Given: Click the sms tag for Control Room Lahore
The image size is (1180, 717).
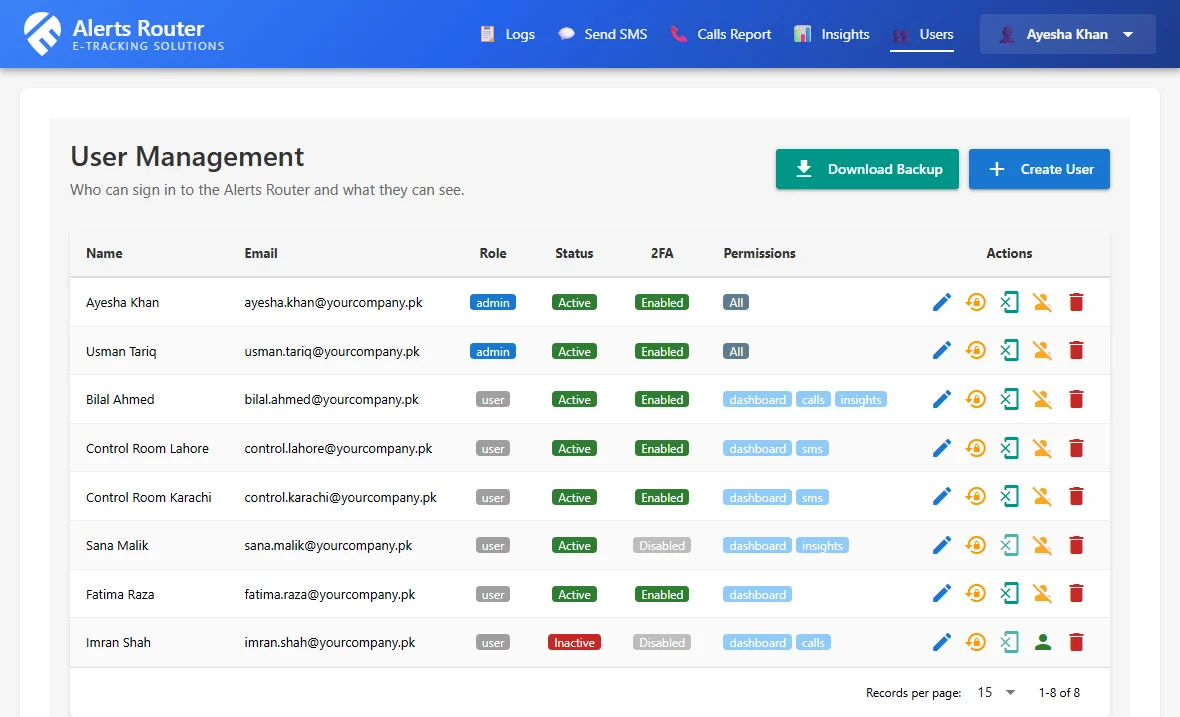Looking at the screenshot, I should point(812,448).
